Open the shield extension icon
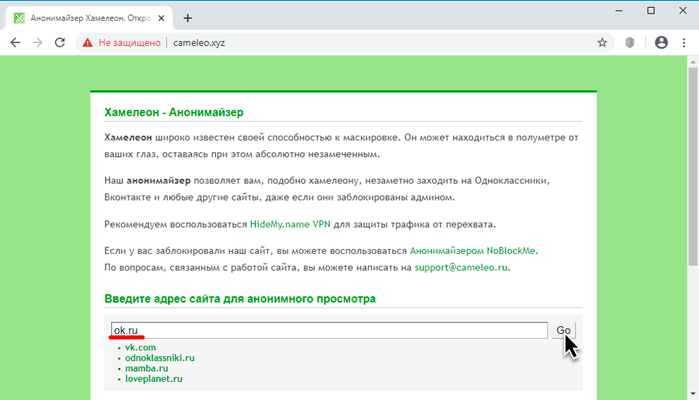This screenshot has height=400, width=699. (629, 43)
